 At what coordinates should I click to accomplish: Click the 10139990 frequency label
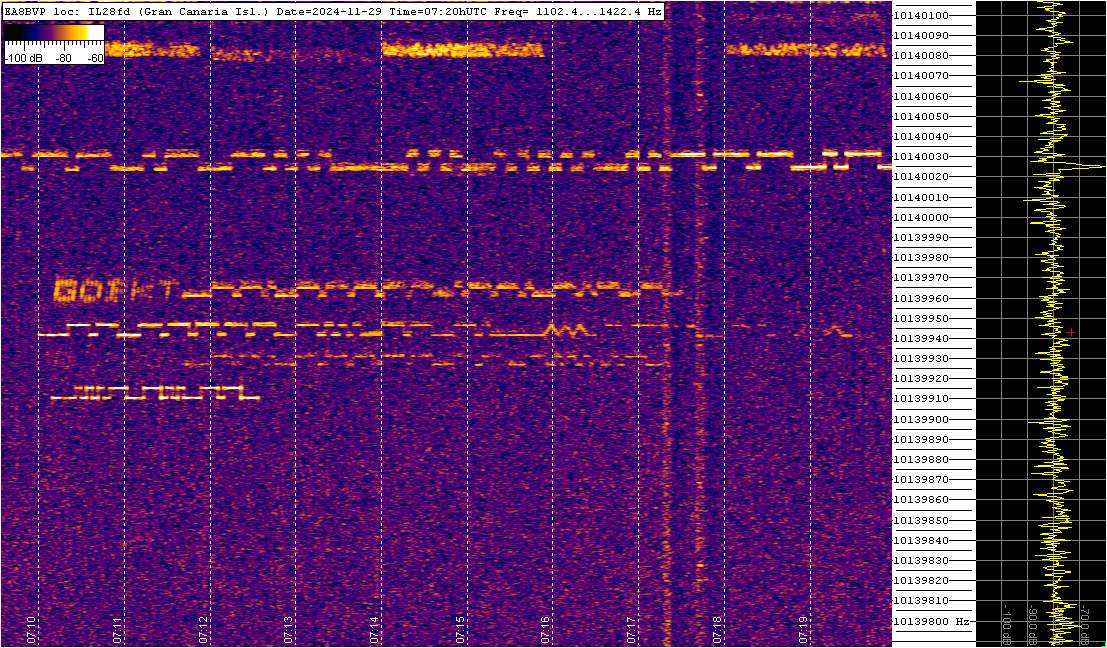[920, 237]
